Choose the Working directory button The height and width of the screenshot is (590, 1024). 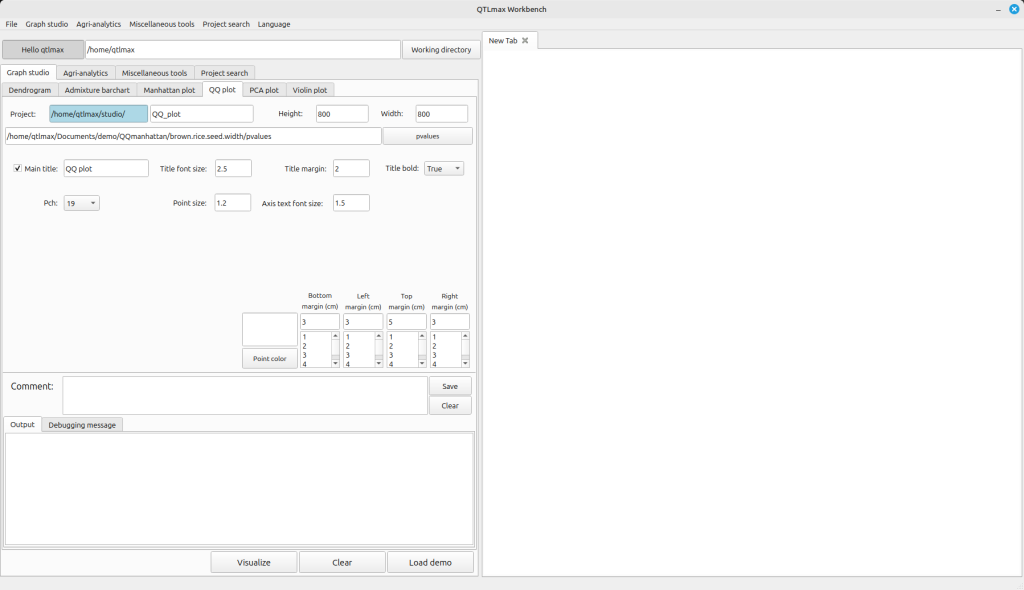[441, 50]
